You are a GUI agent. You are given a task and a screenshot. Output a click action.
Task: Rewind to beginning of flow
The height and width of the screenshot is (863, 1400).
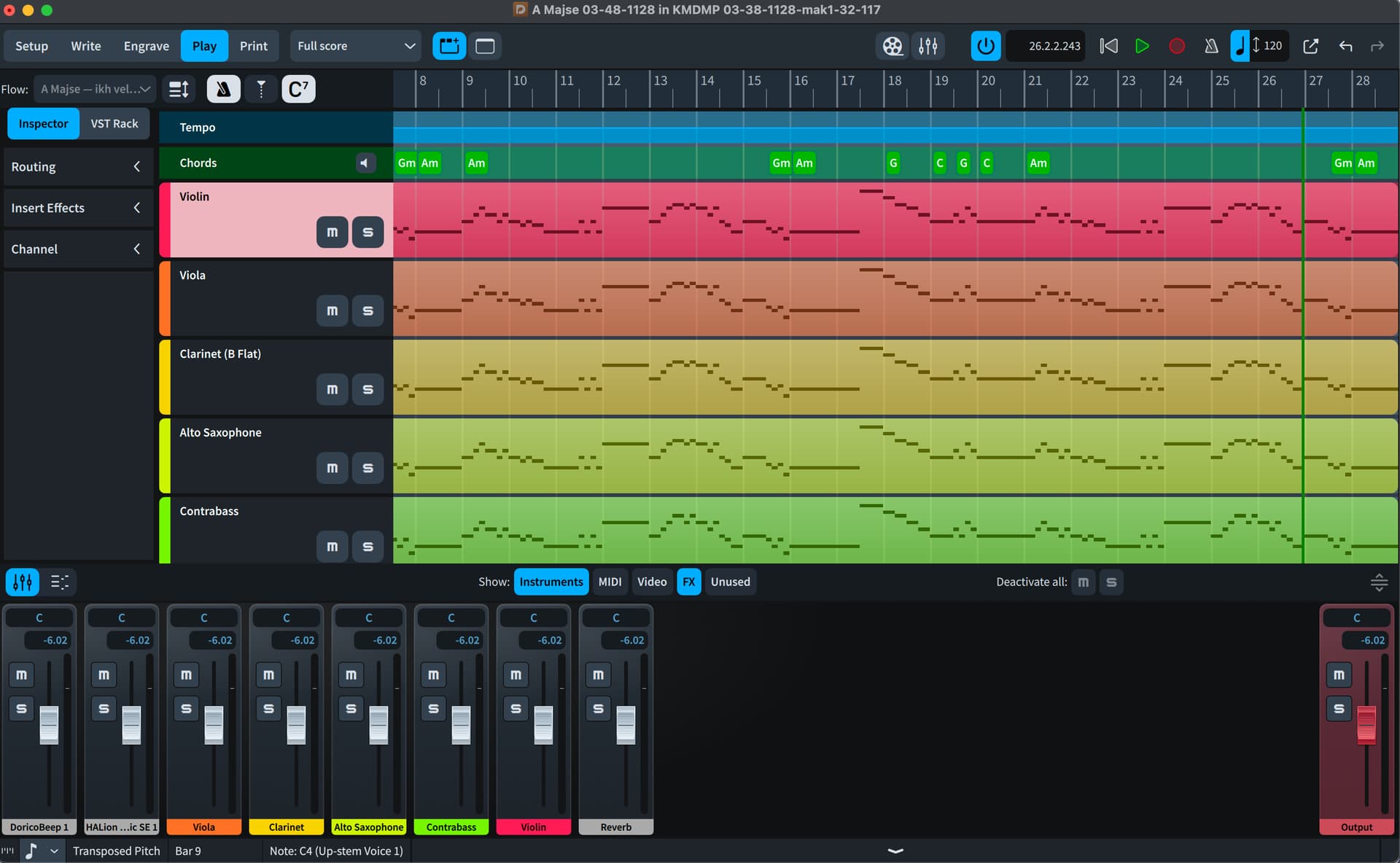click(1108, 46)
